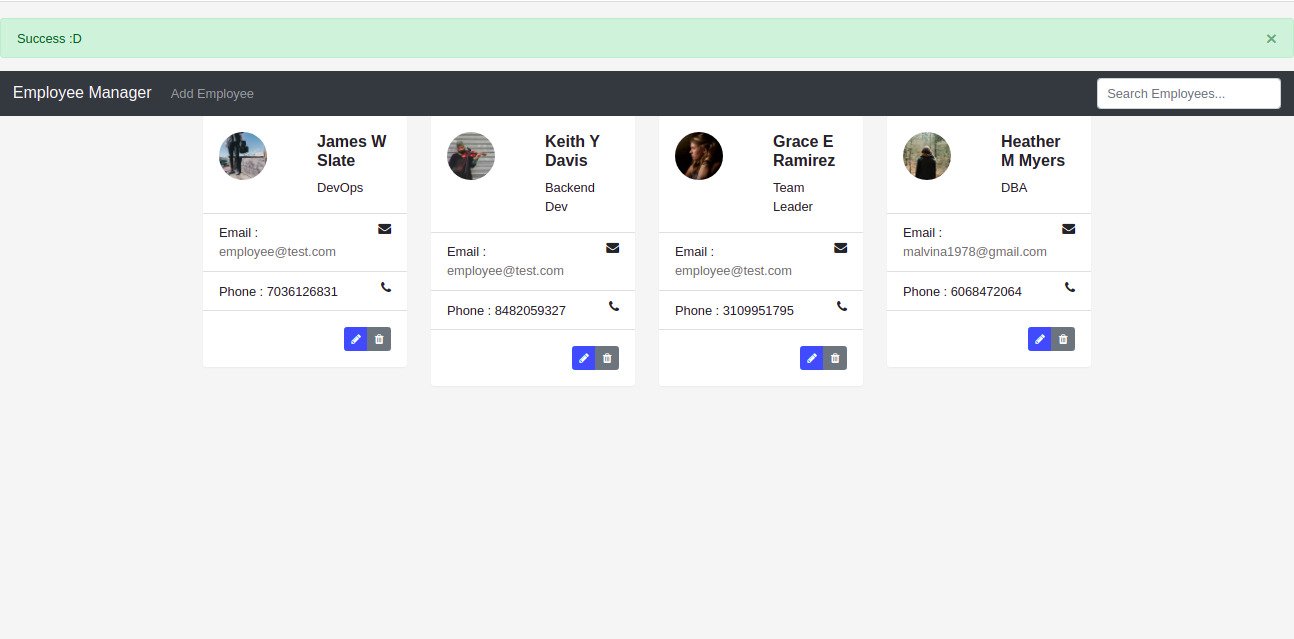Screen dimensions: 1294x639
Task: Delete Grace E Ramirez with the trash button
Action: 835,358
